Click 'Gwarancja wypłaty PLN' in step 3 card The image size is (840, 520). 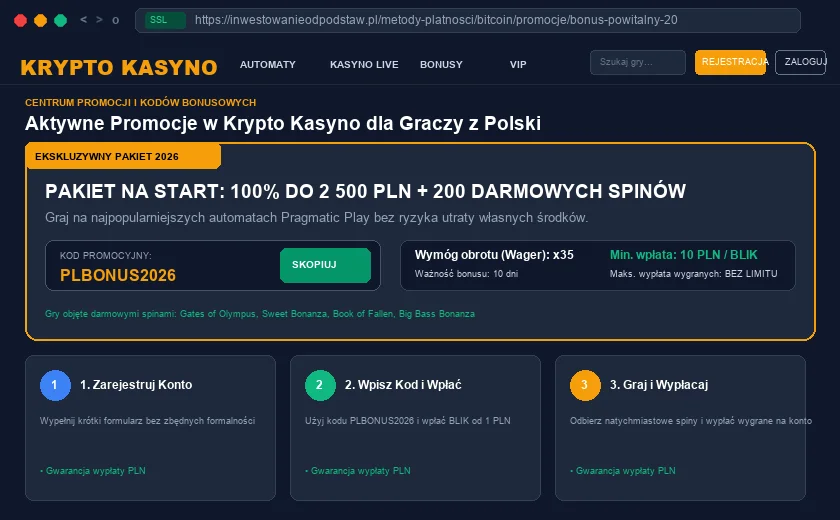click(622, 471)
